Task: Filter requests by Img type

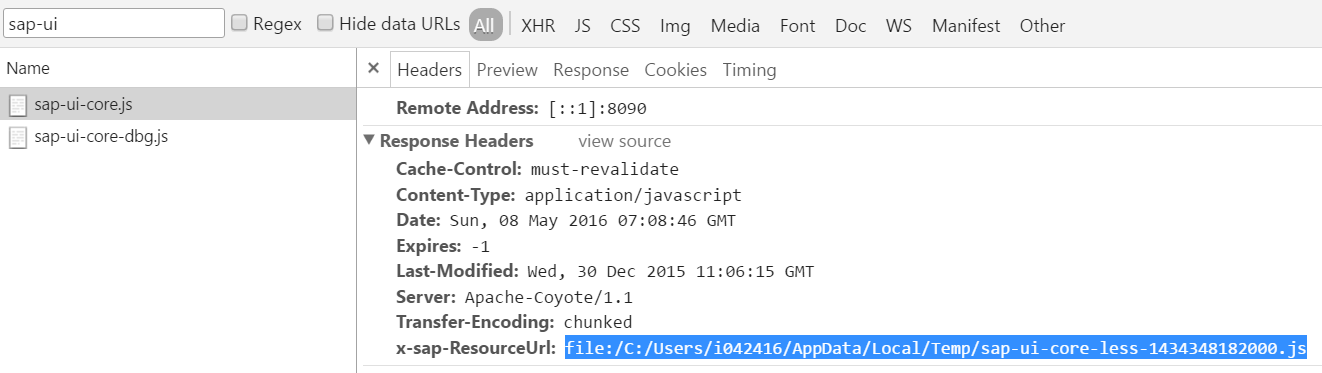Action: (x=675, y=26)
